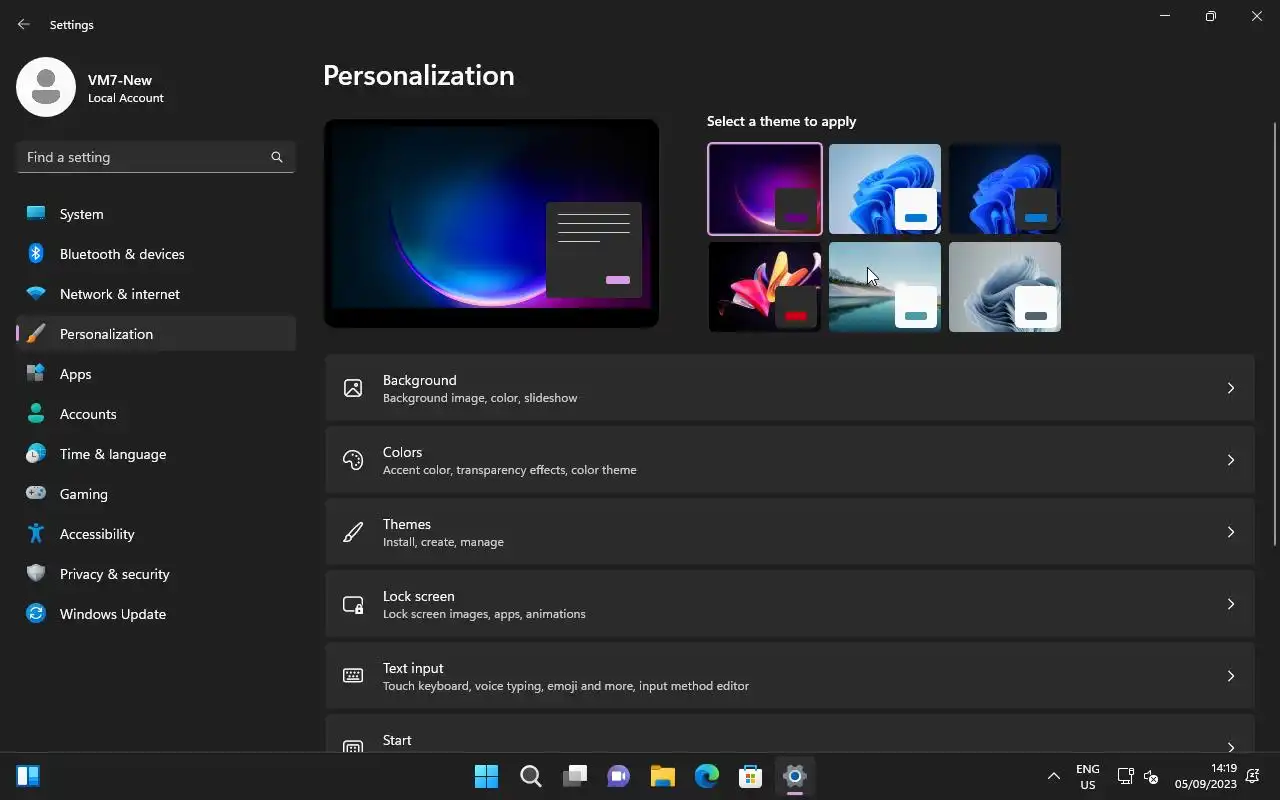Image resolution: width=1280 pixels, height=800 pixels.
Task: Click the user profile avatar picture
Action: click(x=46, y=87)
